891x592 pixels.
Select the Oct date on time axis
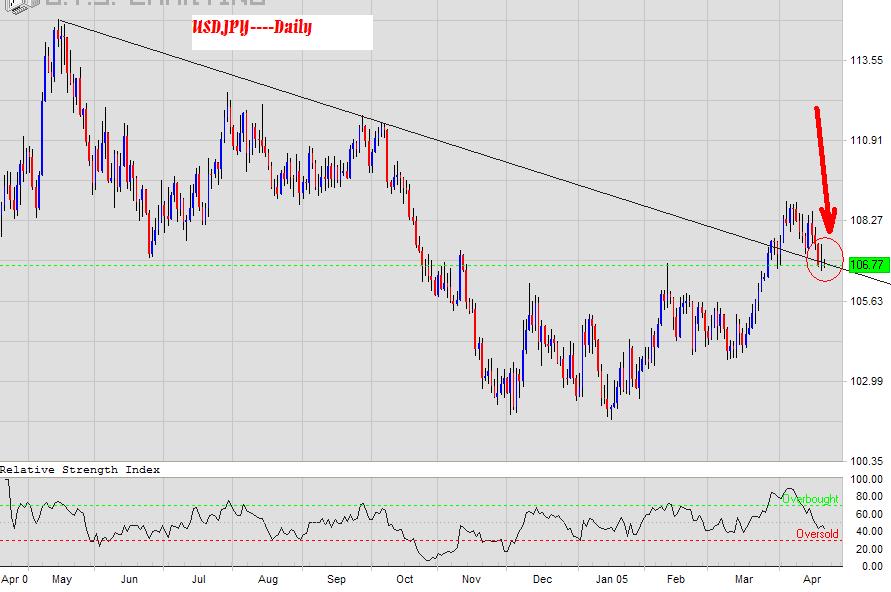(x=404, y=579)
